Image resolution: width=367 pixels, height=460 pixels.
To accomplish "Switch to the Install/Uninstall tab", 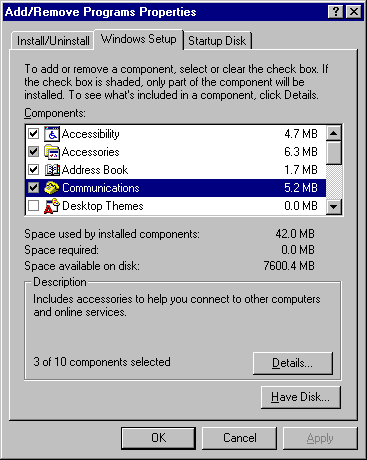I will pos(53,41).
